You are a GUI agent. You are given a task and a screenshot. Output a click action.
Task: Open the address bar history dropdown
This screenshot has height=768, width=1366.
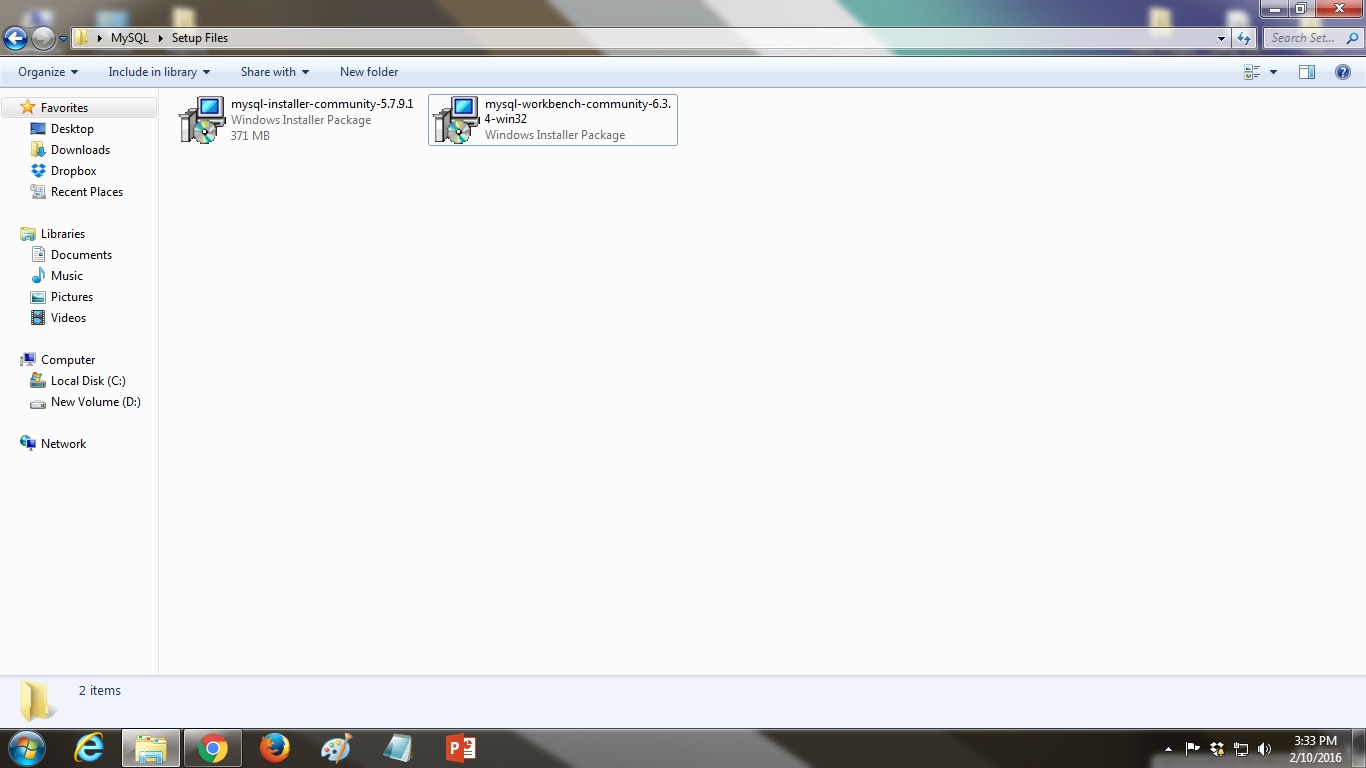click(1221, 38)
